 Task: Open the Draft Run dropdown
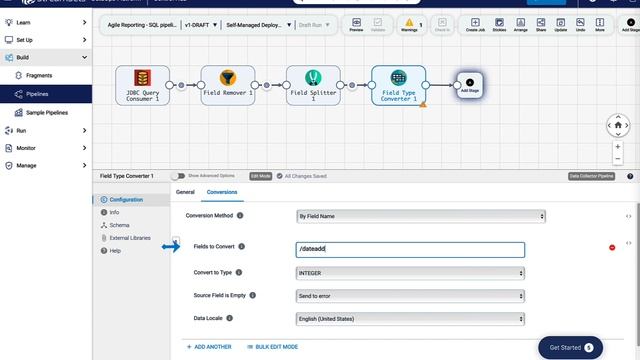pos(314,25)
